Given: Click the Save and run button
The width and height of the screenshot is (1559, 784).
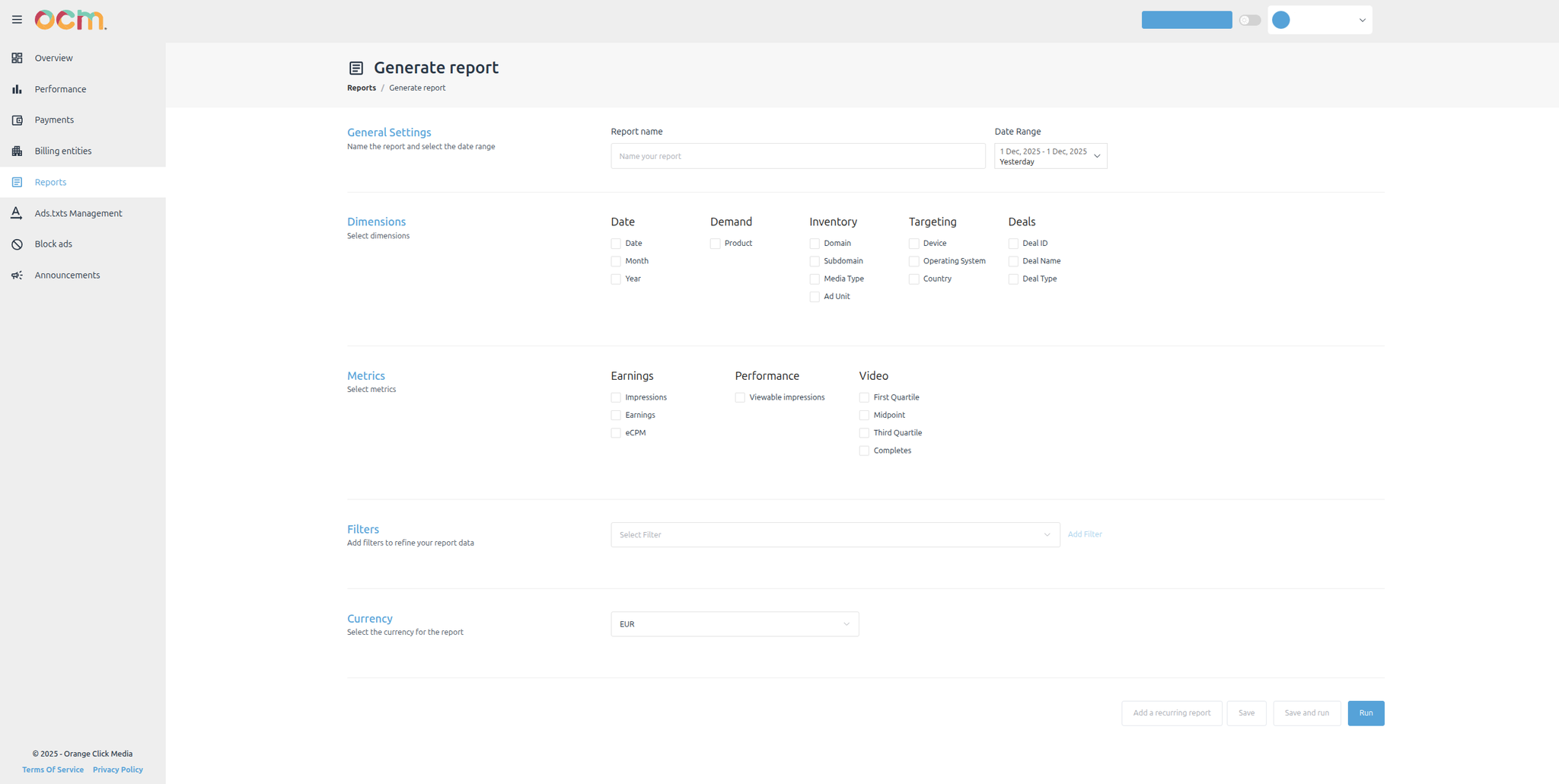Looking at the screenshot, I should (1306, 713).
